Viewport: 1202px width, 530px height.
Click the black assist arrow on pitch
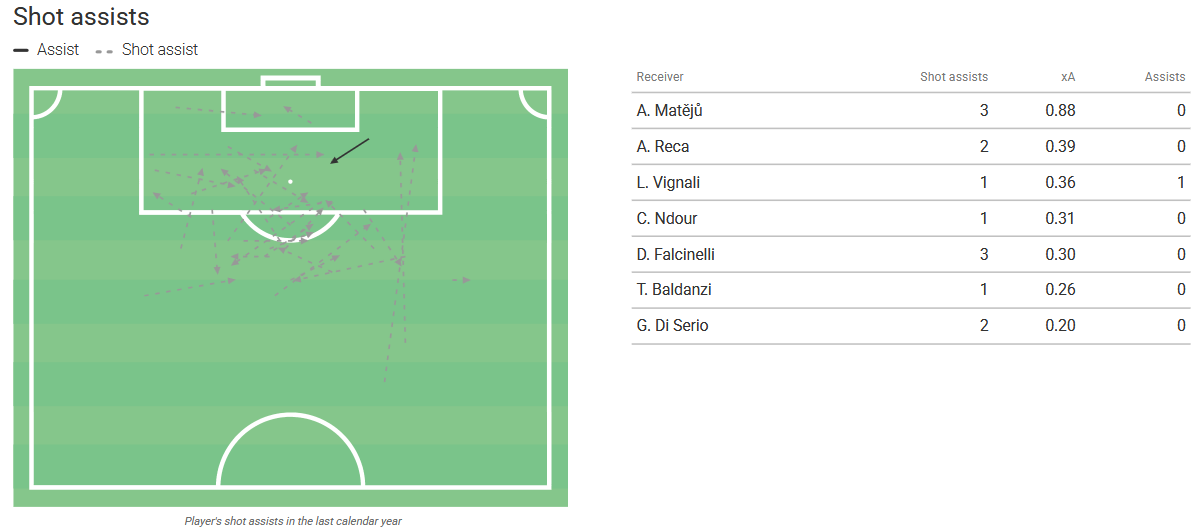[349, 151]
